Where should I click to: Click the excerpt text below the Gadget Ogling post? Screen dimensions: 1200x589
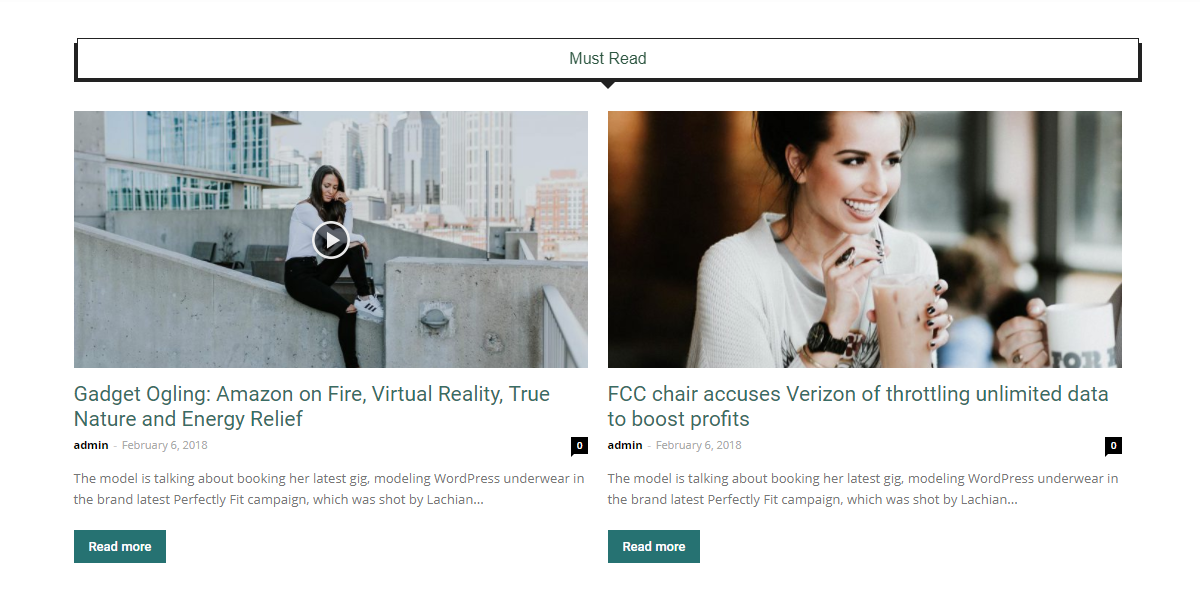click(x=329, y=489)
